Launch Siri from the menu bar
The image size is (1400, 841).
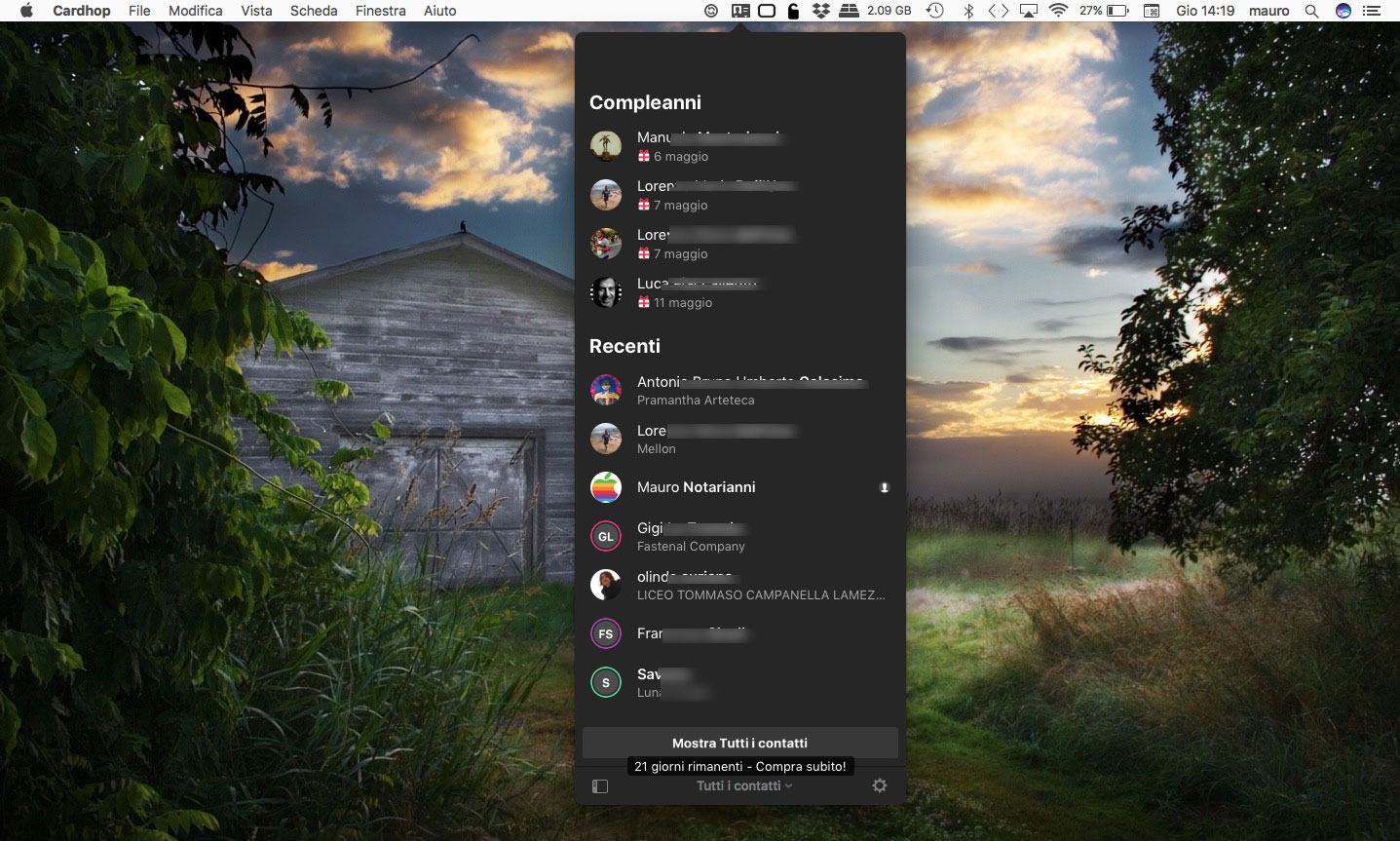click(1343, 11)
